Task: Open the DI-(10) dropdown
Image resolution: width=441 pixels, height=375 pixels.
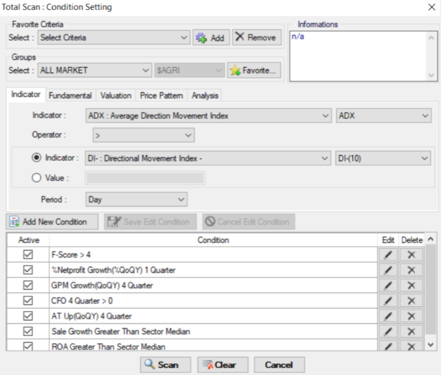Action: 383,158
